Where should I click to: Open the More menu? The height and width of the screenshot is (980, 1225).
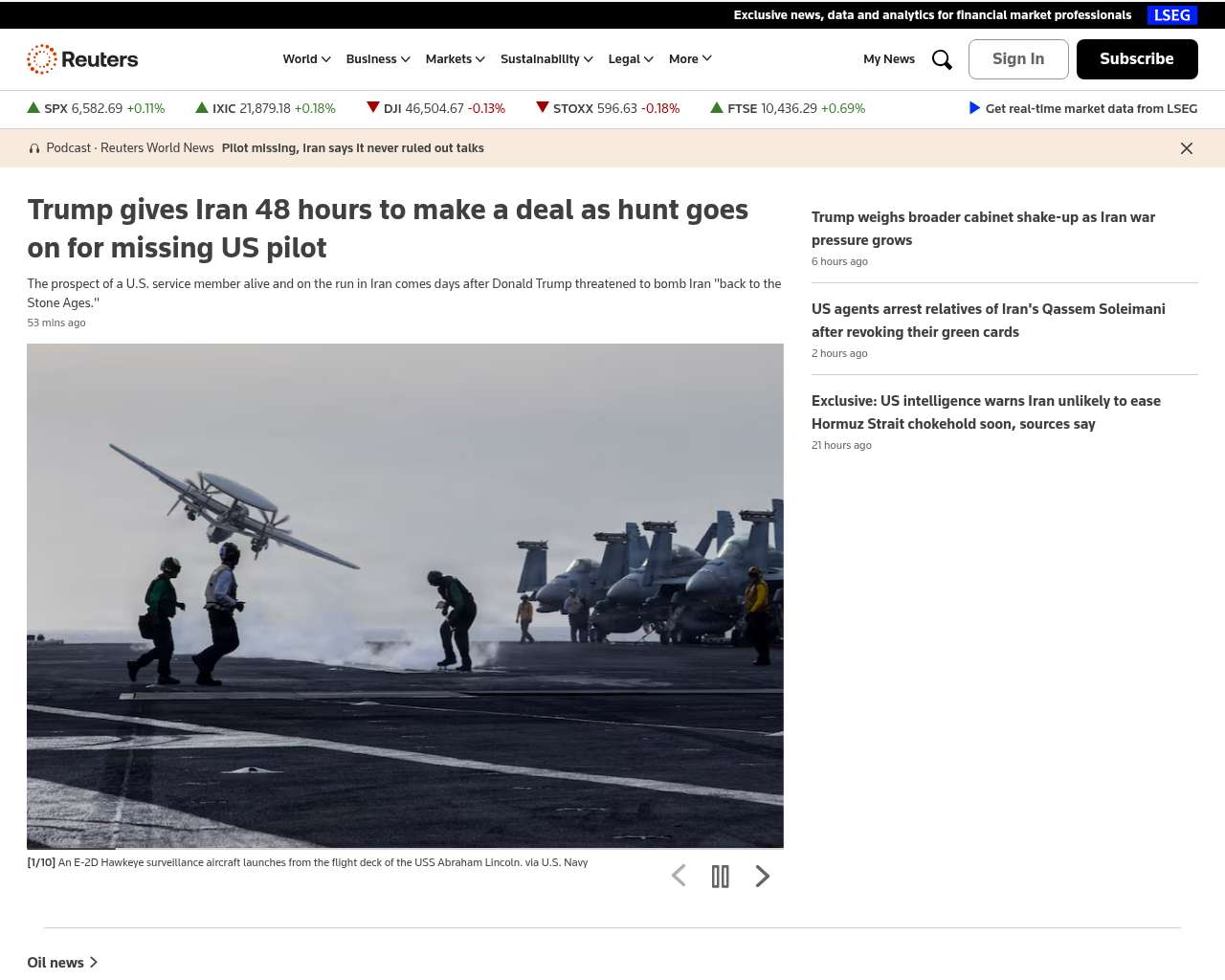(690, 59)
